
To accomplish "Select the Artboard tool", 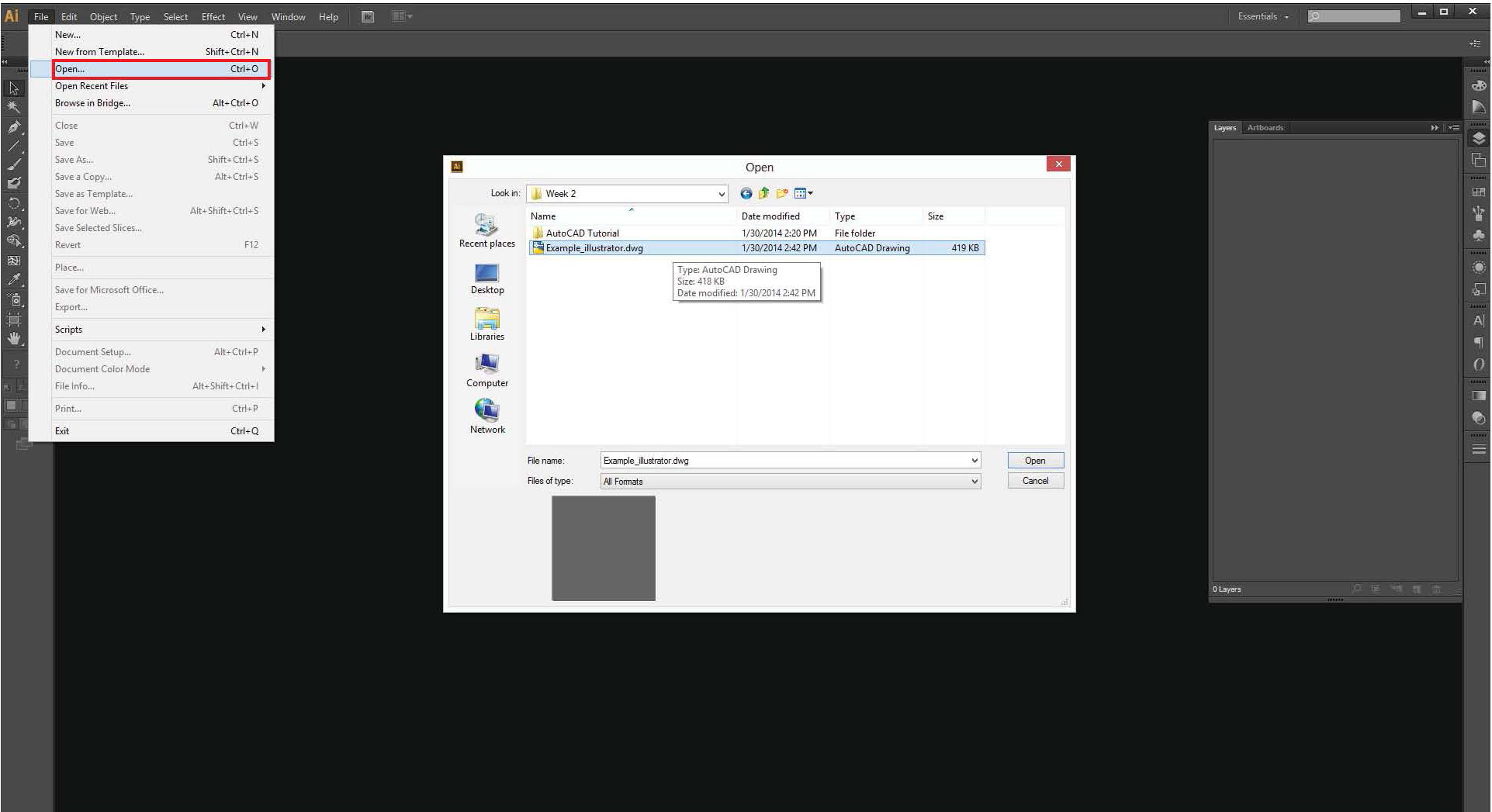I will tap(14, 319).
